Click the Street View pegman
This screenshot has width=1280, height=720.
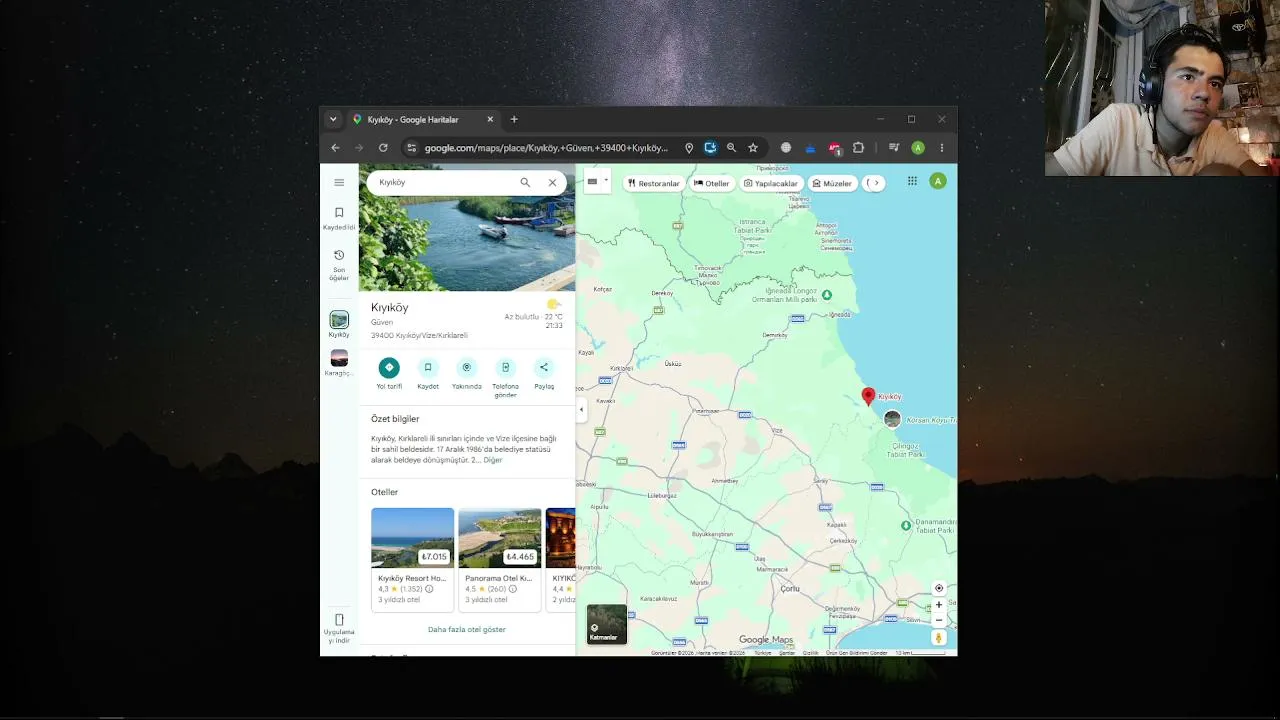tap(939, 638)
